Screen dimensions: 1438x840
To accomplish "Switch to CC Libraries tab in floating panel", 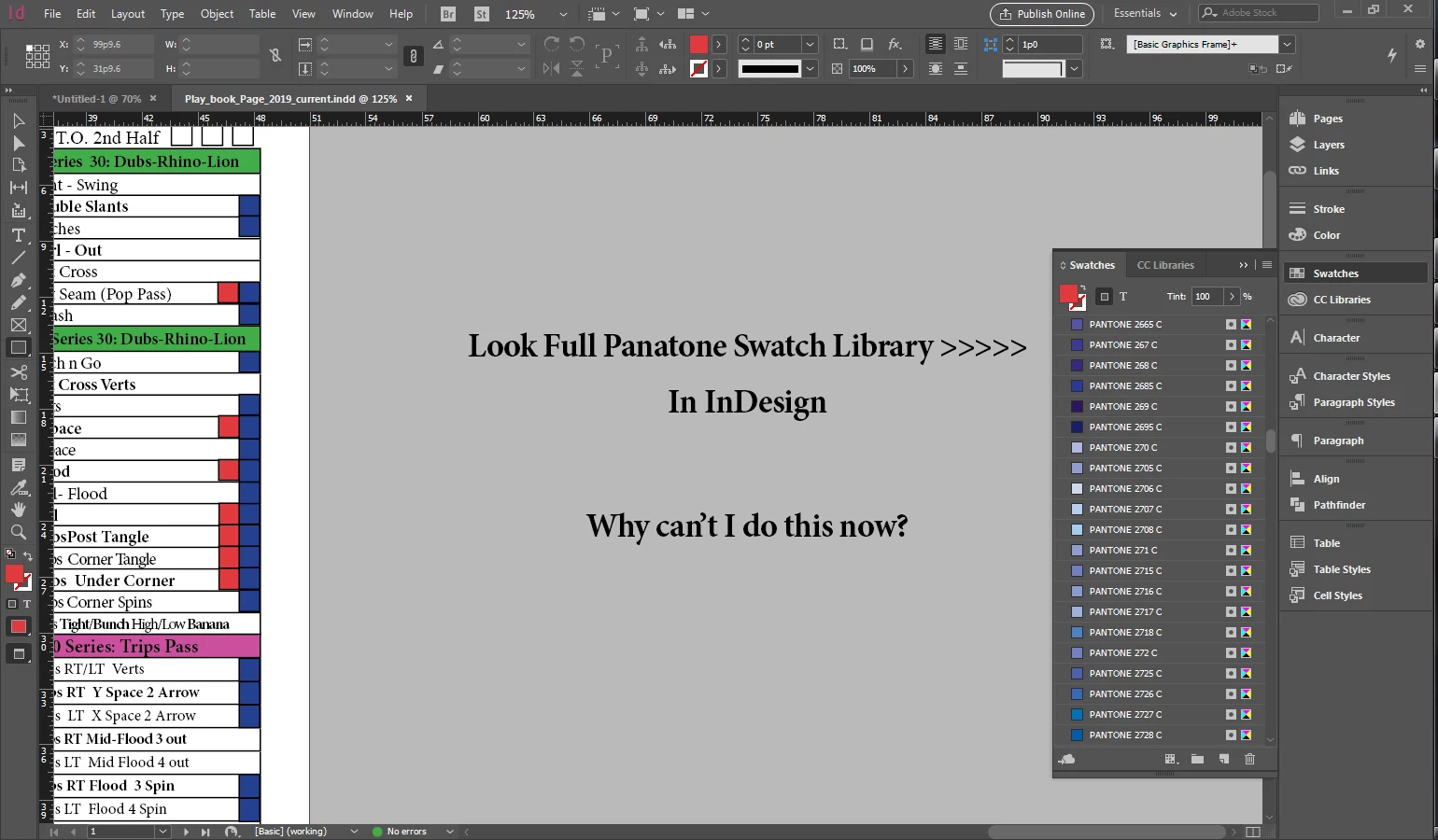I will [1165, 265].
